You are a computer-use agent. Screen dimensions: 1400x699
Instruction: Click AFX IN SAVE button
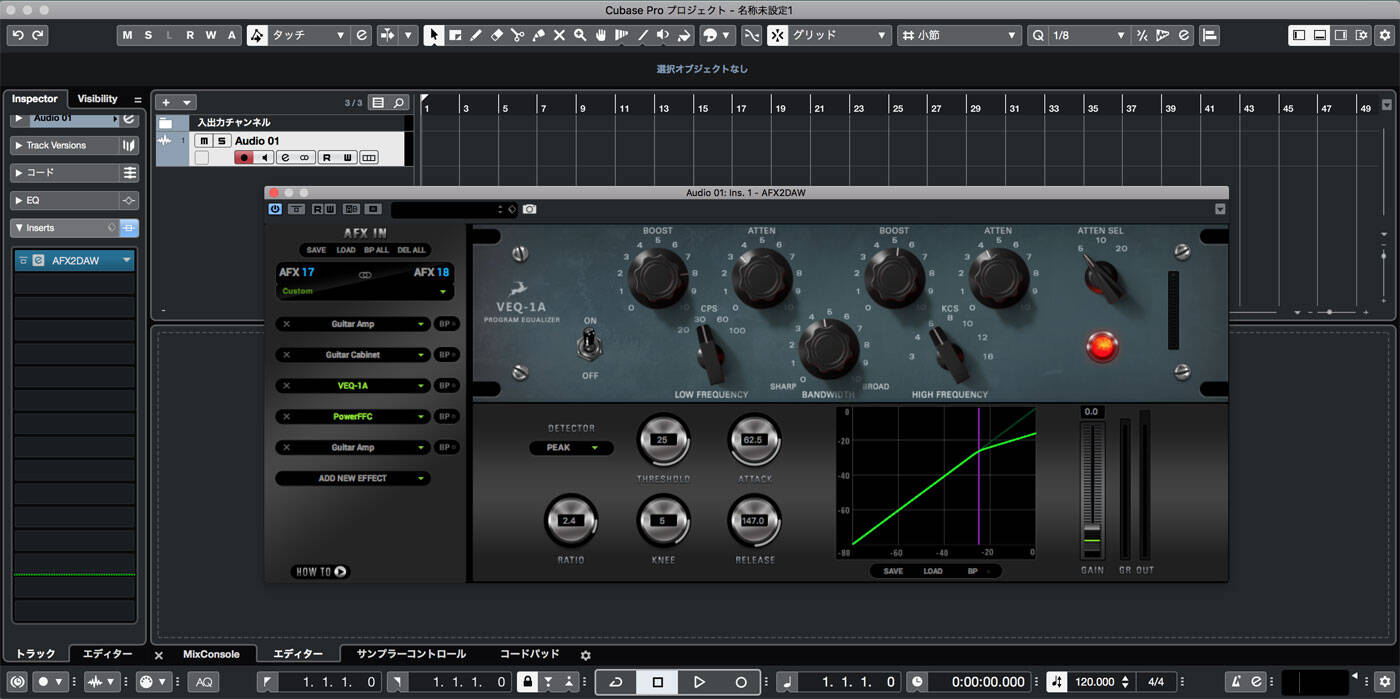coord(316,250)
